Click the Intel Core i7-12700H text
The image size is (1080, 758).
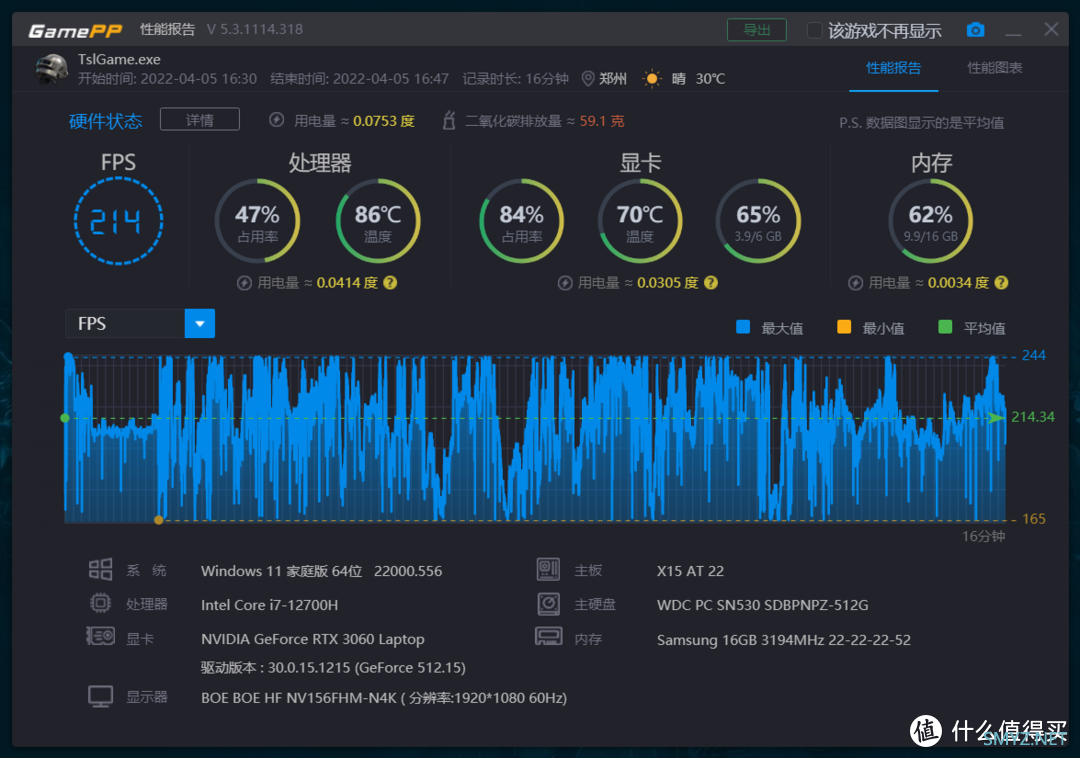coord(269,605)
